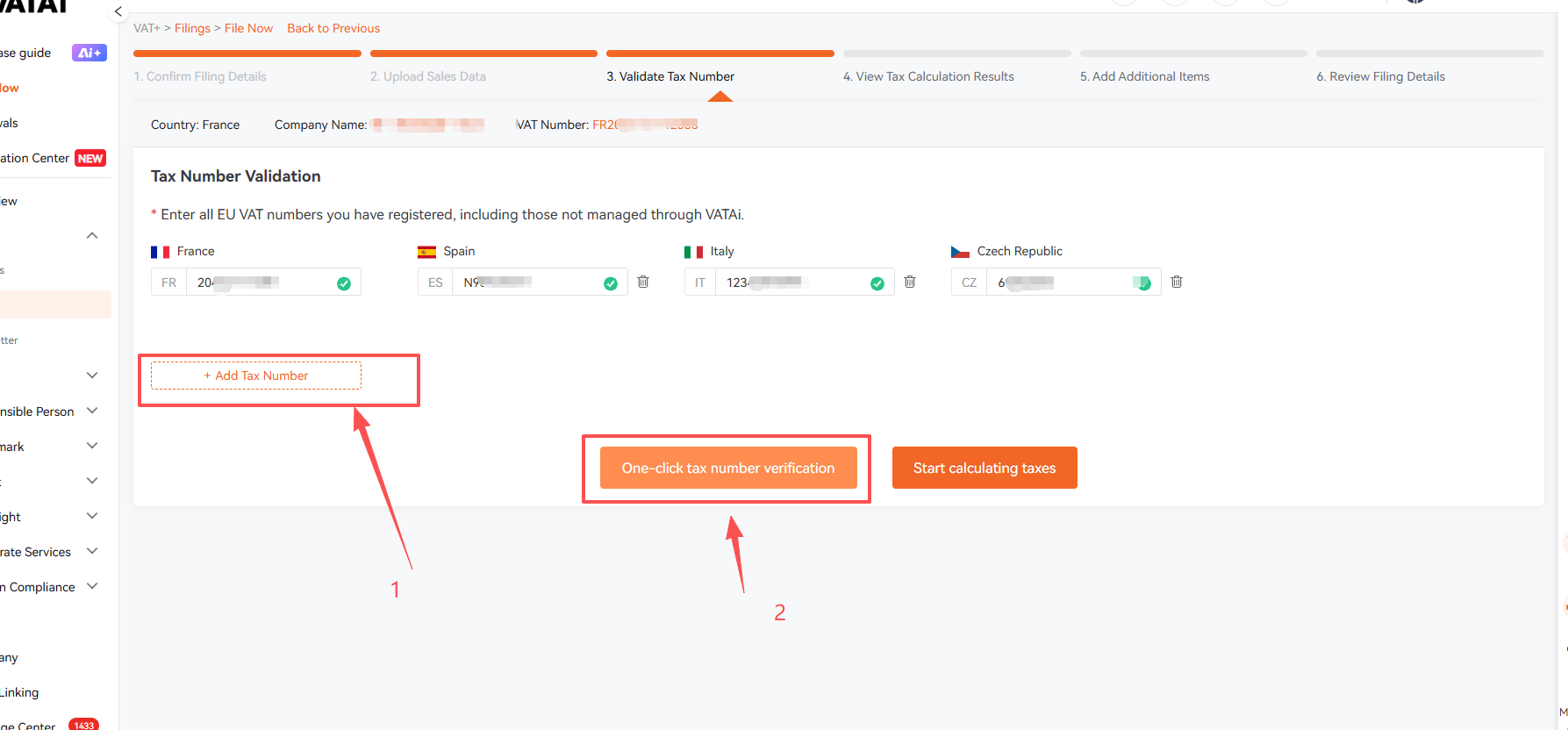This screenshot has width=1568, height=730.
Task: Delete the Italy tax number
Action: (x=910, y=282)
